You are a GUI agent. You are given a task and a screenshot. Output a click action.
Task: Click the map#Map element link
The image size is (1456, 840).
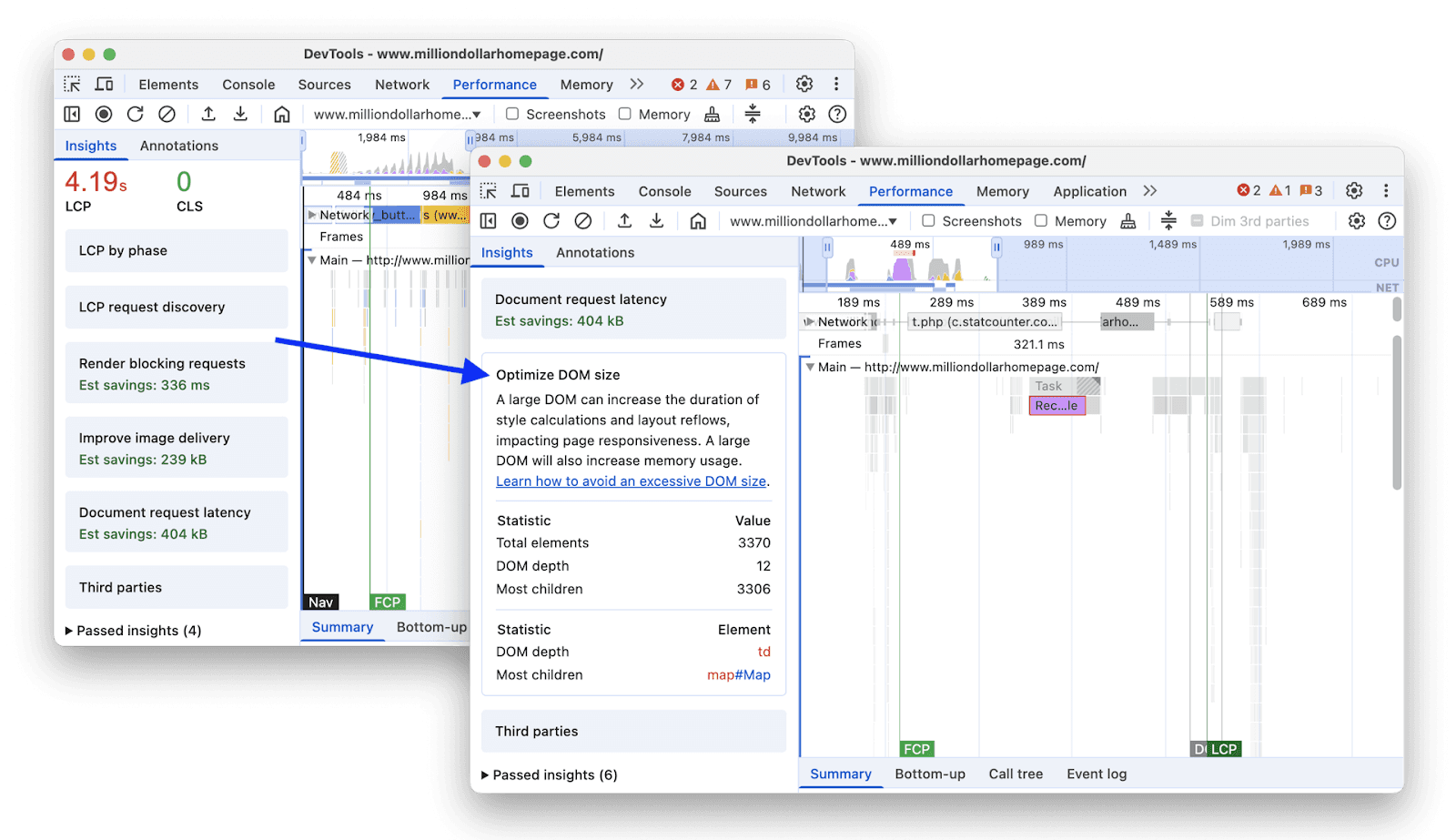[x=740, y=674]
